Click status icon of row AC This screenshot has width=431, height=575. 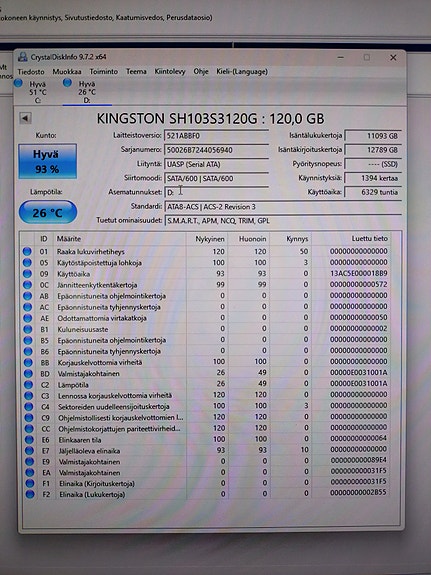(28, 307)
